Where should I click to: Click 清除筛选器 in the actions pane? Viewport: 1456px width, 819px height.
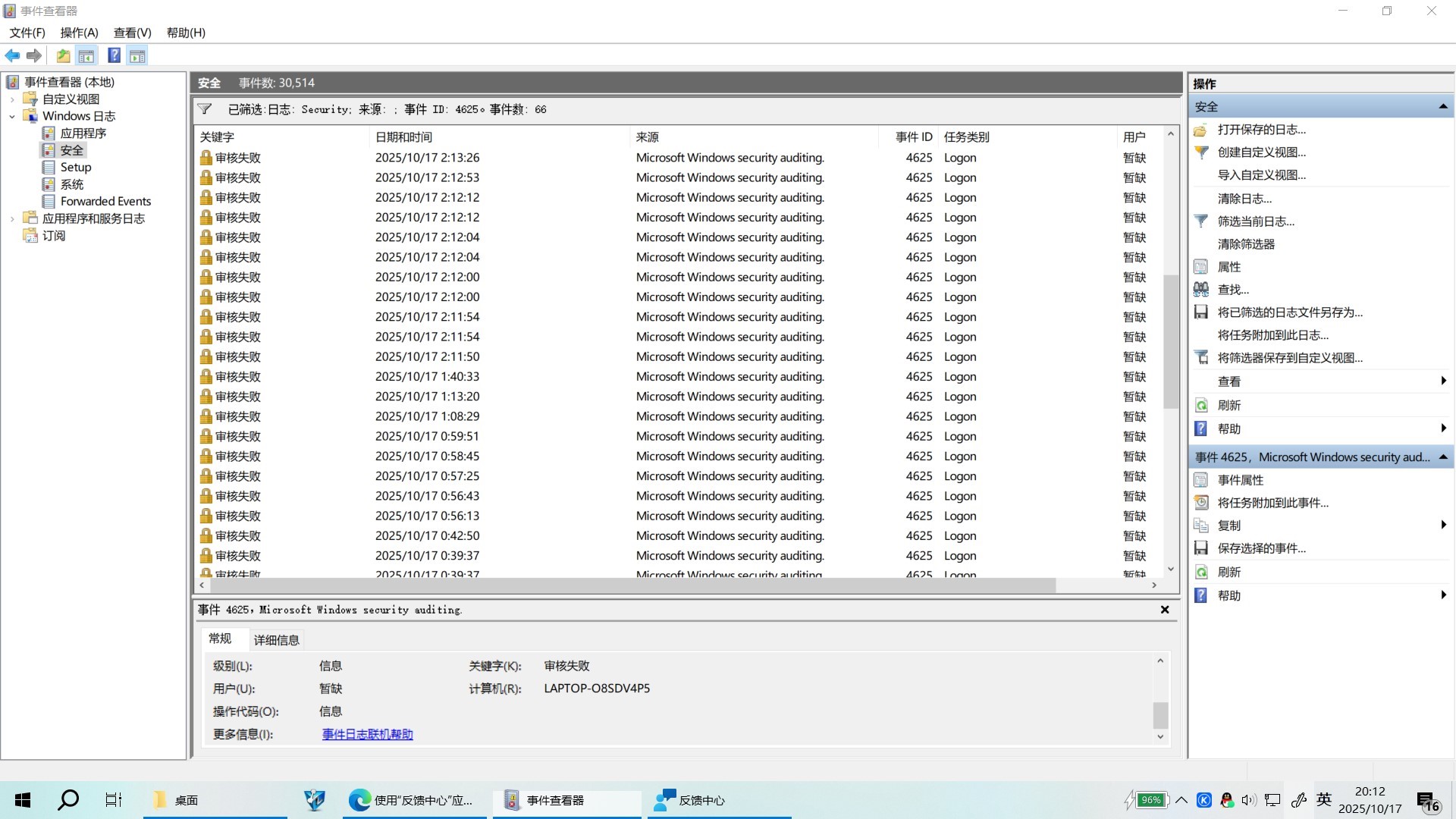click(1246, 244)
